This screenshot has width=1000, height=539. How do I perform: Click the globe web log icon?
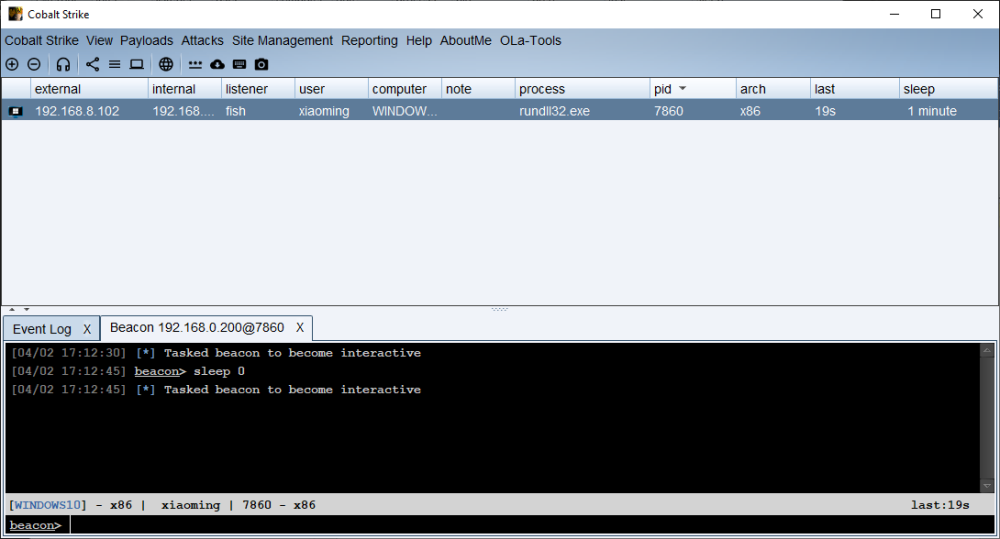pyautogui.click(x=166, y=64)
